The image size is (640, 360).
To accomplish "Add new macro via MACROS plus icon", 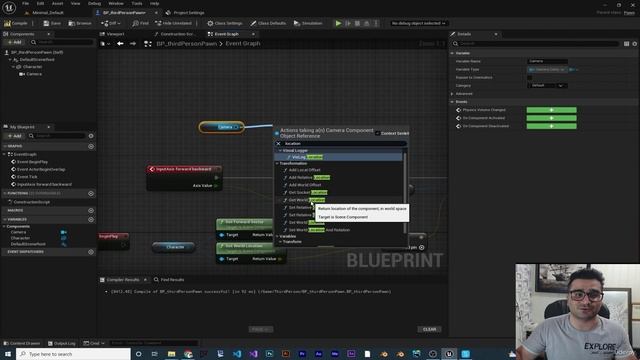I will 91,210.
